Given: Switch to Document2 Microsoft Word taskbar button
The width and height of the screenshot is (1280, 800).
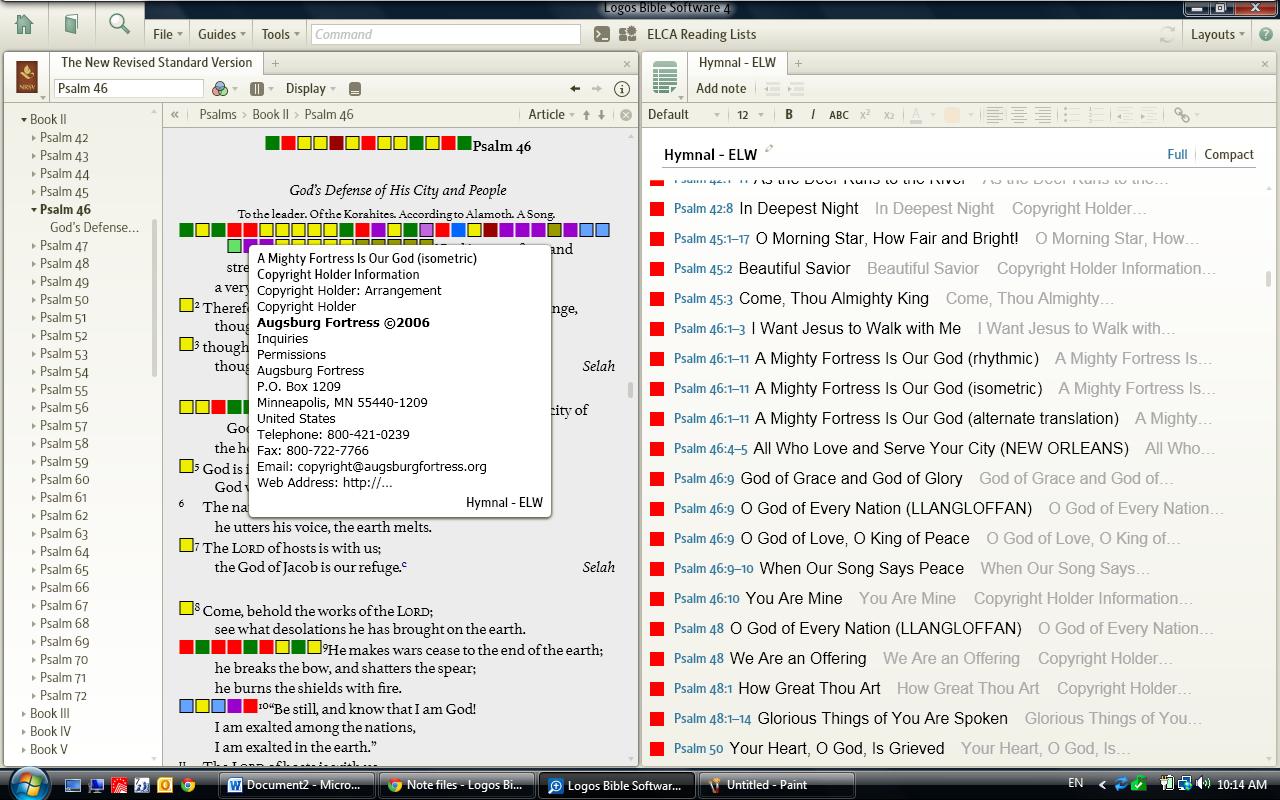Looking at the screenshot, I should pos(295,785).
